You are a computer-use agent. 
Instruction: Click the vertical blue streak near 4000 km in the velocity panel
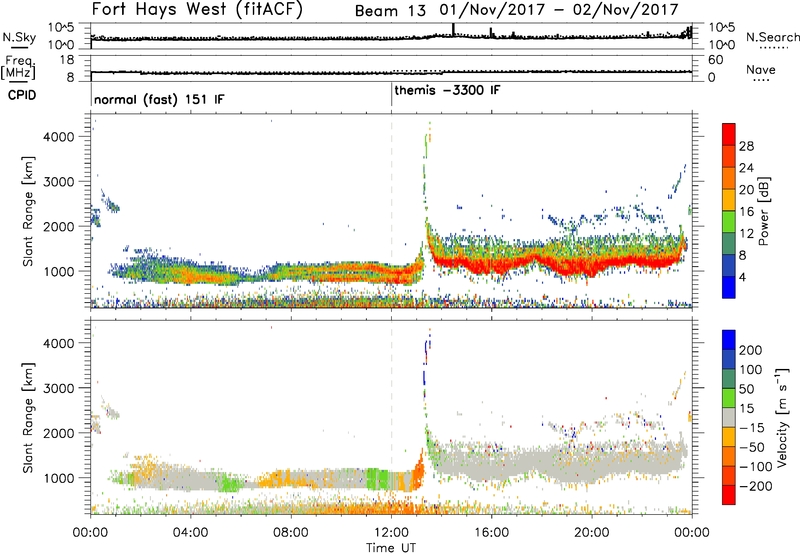(x=426, y=354)
